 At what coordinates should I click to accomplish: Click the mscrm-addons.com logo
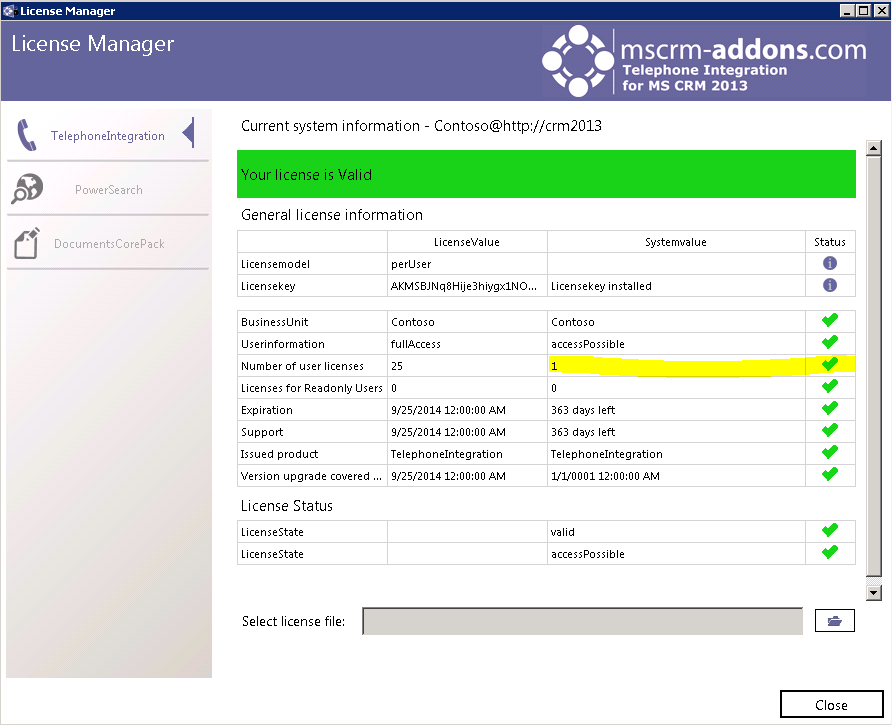tap(704, 61)
